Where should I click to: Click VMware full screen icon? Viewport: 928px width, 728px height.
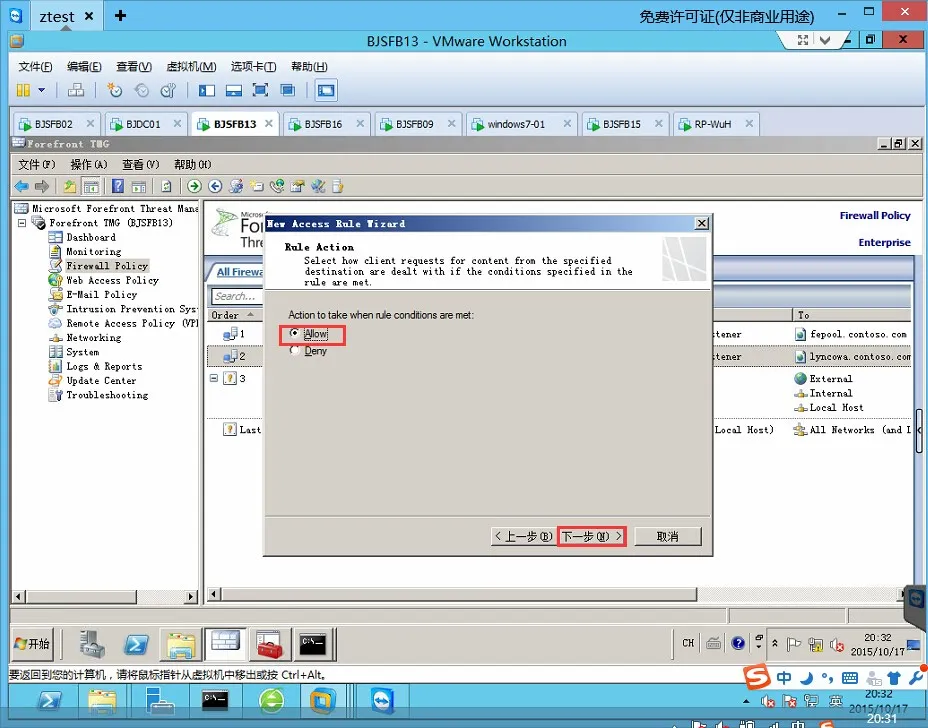260,90
